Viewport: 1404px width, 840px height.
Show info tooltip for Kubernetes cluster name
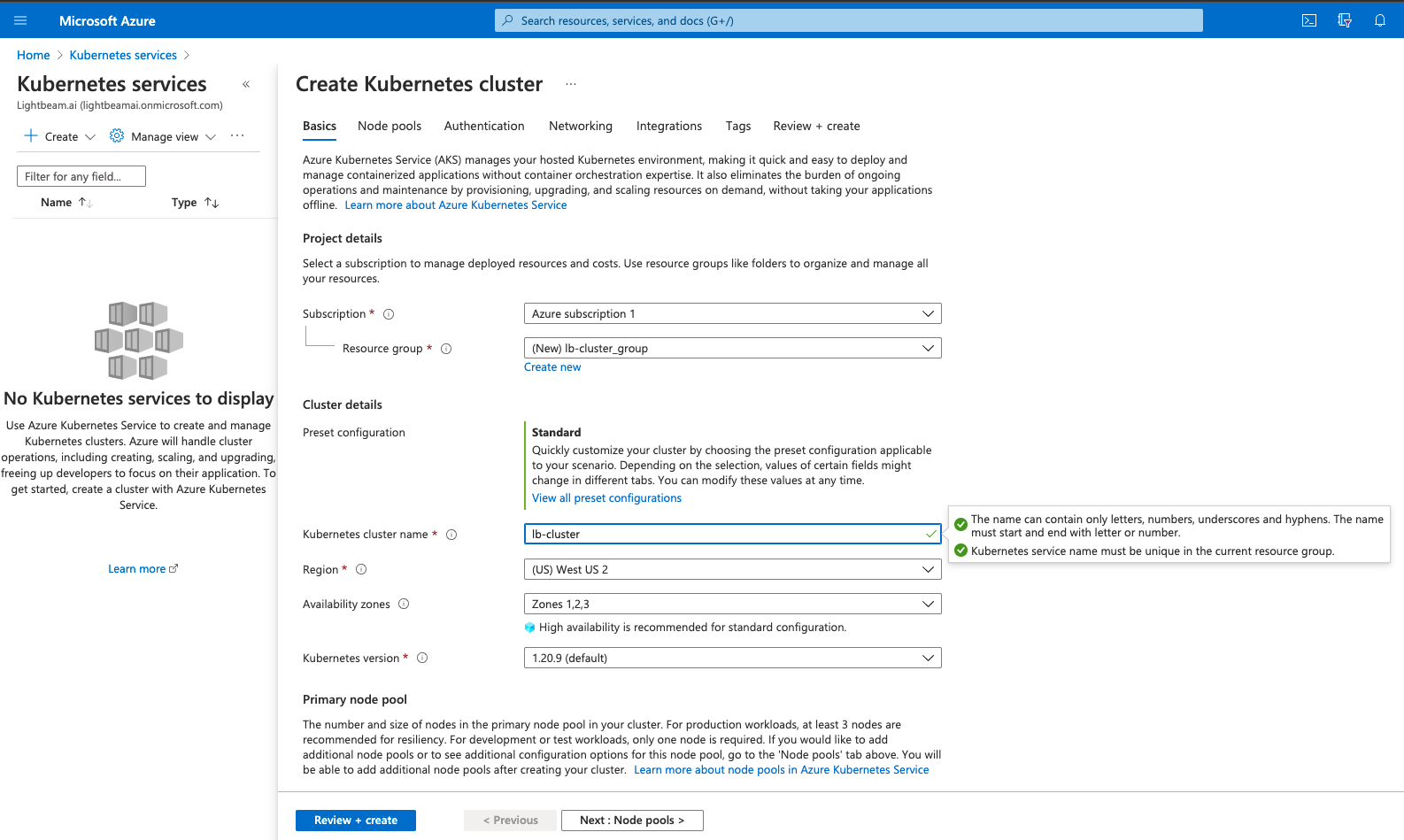451,535
